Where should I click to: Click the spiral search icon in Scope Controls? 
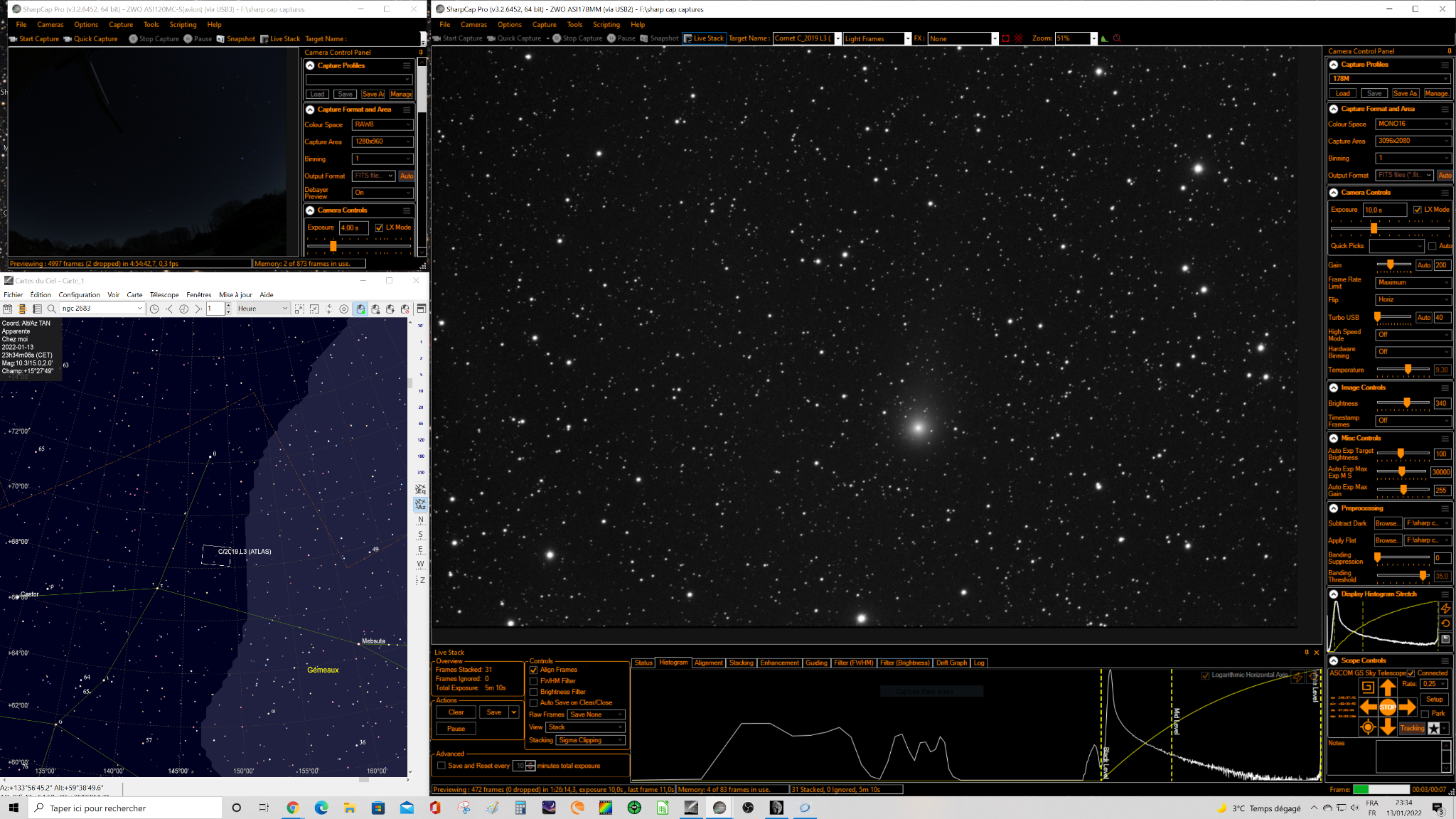tap(1368, 687)
